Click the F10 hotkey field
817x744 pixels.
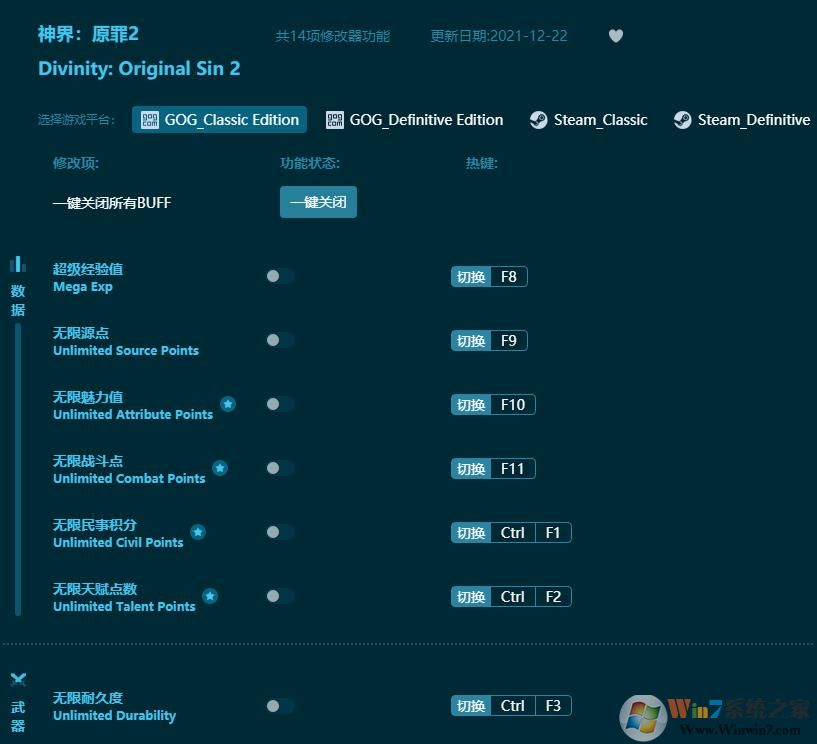pyautogui.click(x=513, y=405)
